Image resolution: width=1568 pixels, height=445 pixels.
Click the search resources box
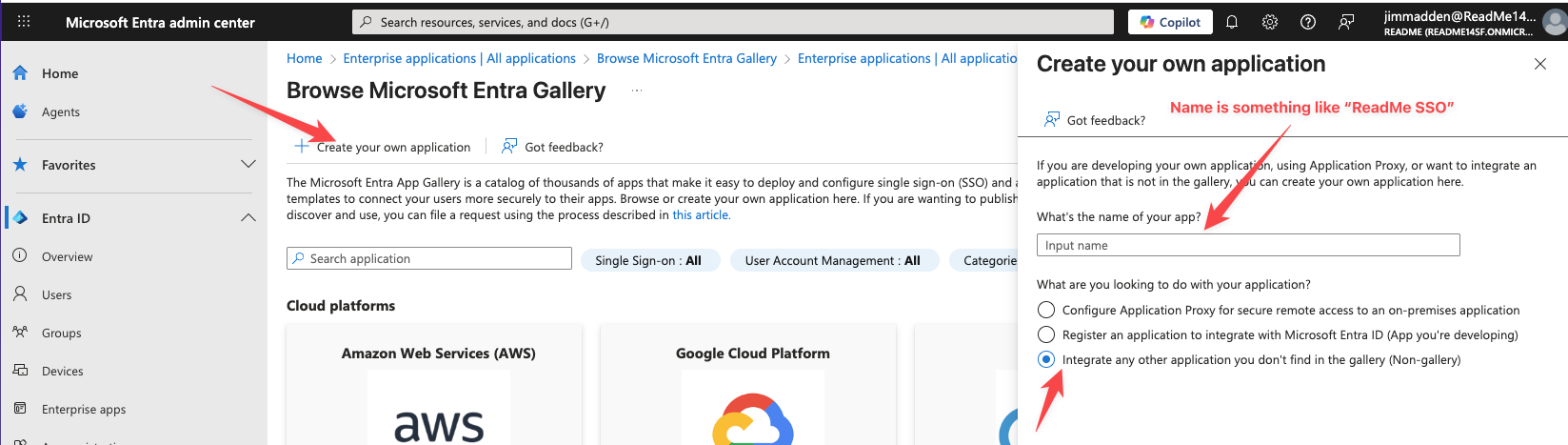(x=732, y=22)
